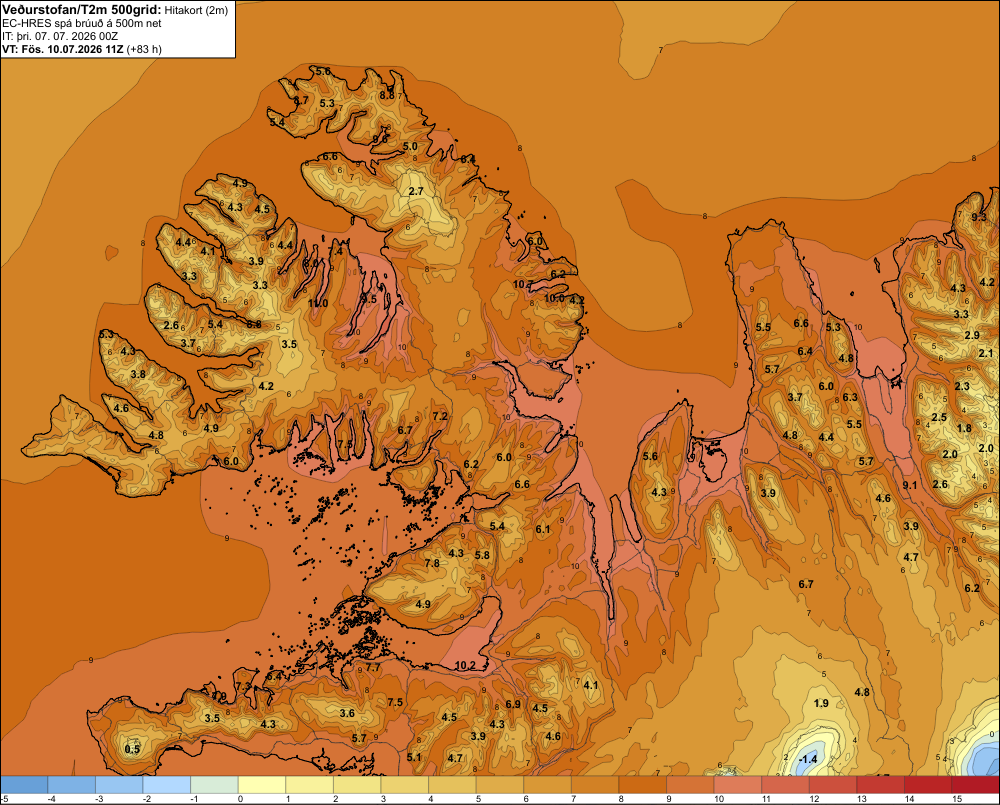Screen dimensions: 1000x805
Task: Click the 2.7 temperature label on the northern highland
Action: 416,191
